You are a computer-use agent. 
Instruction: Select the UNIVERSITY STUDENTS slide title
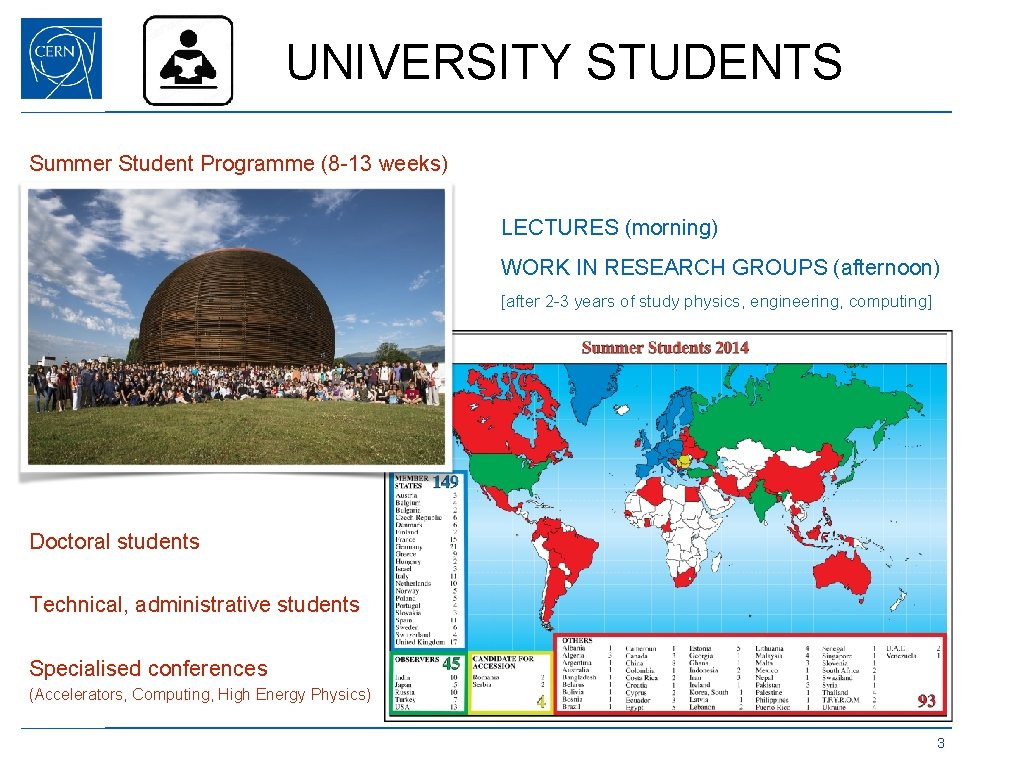[564, 61]
